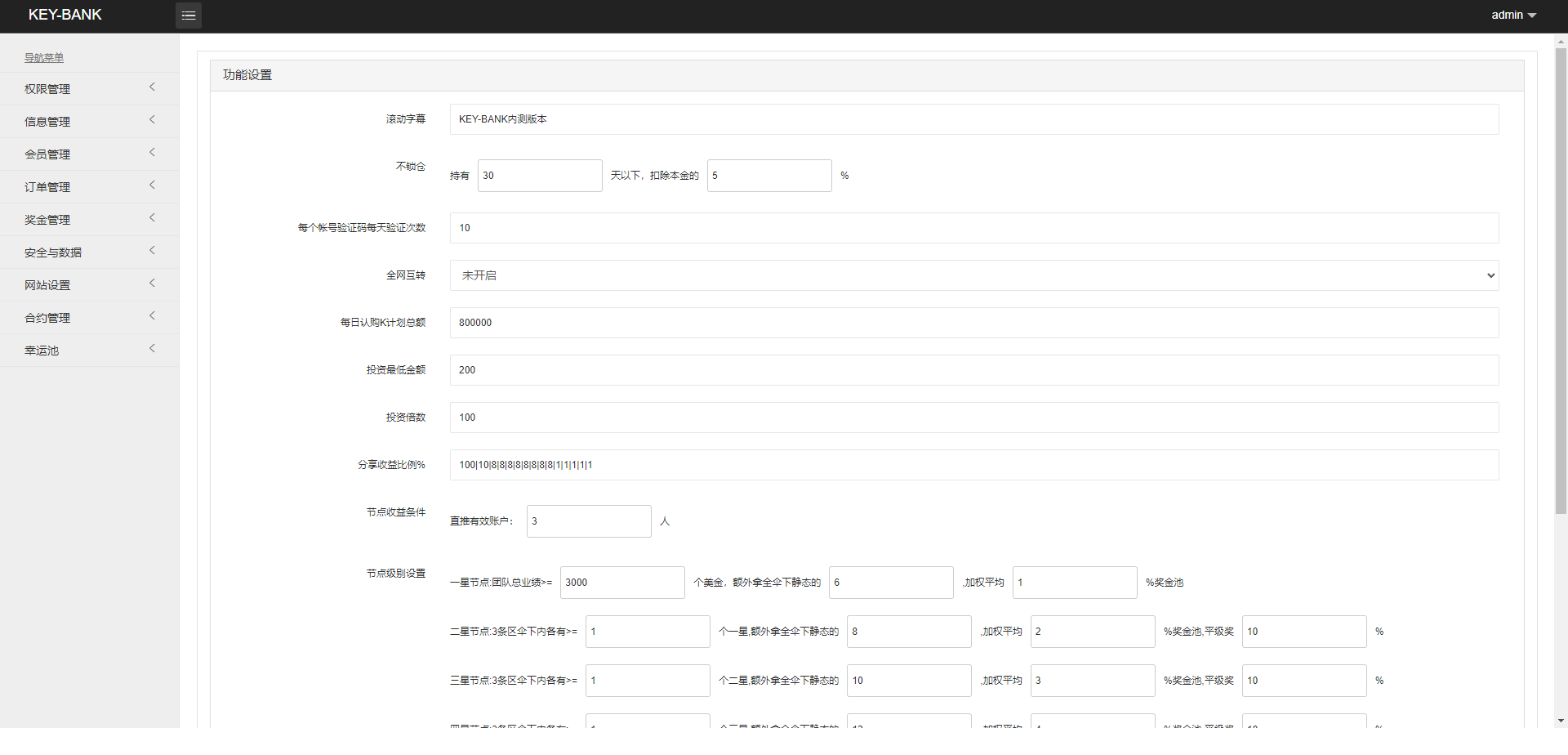Click 三星节点 加权平均 input showing 3
1568x755 pixels.
coord(1093,681)
